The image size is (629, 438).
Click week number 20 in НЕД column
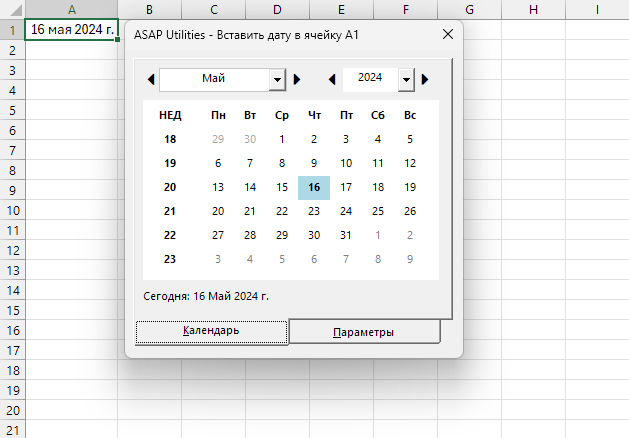click(x=170, y=187)
